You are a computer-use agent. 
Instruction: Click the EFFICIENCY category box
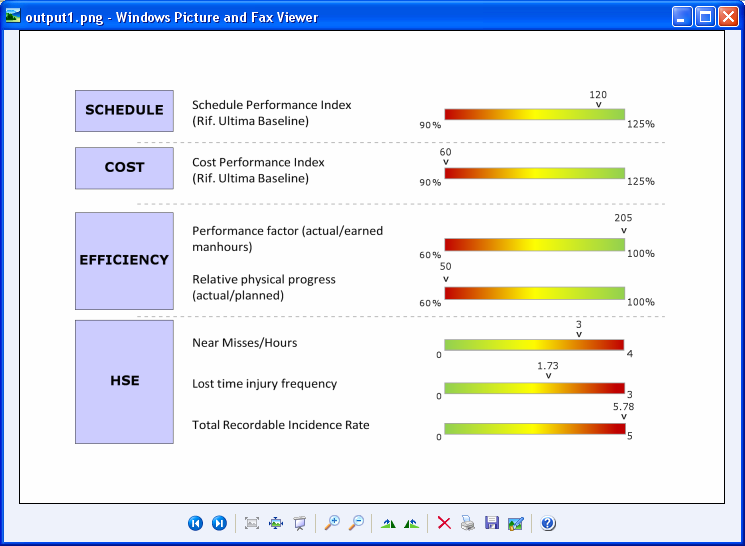click(x=124, y=260)
